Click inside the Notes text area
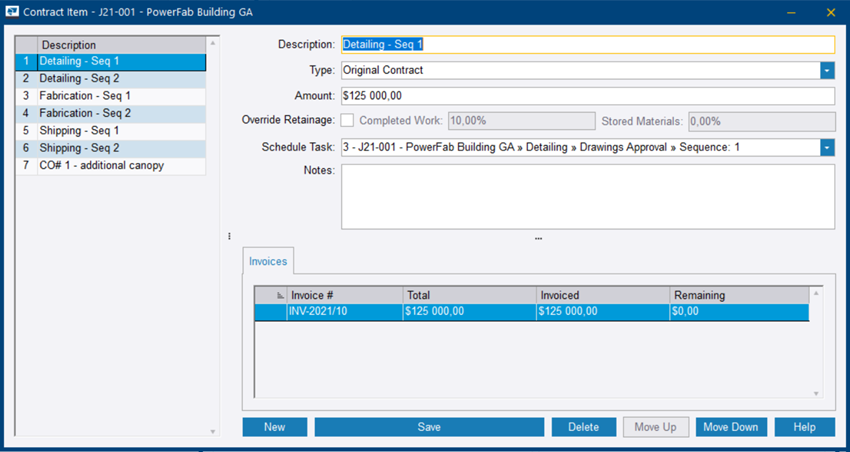850x452 pixels. (x=587, y=197)
